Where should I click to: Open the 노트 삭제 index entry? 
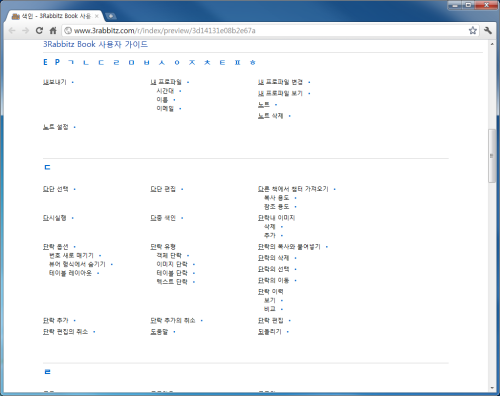coord(270,116)
